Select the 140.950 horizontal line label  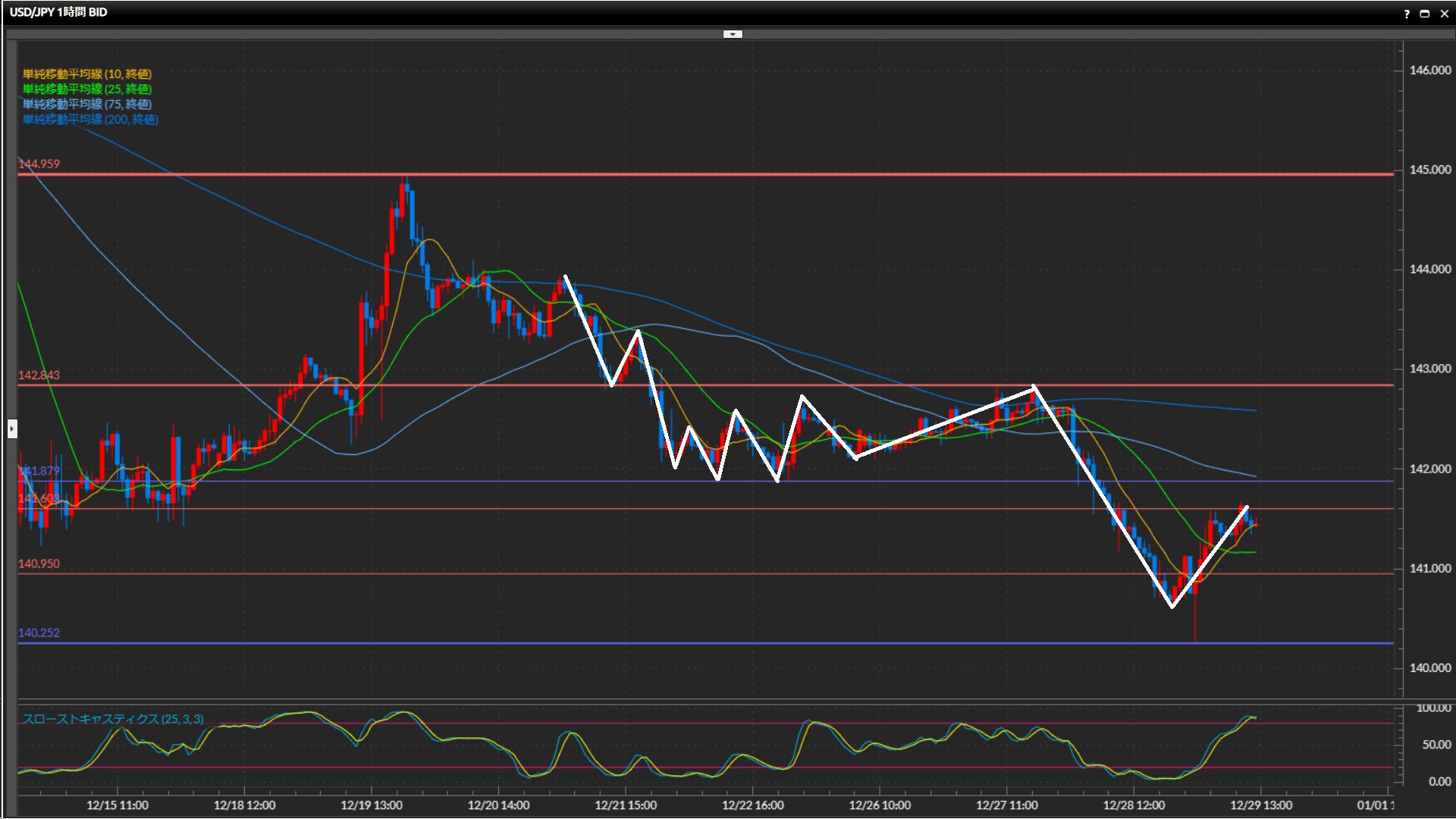point(39,563)
